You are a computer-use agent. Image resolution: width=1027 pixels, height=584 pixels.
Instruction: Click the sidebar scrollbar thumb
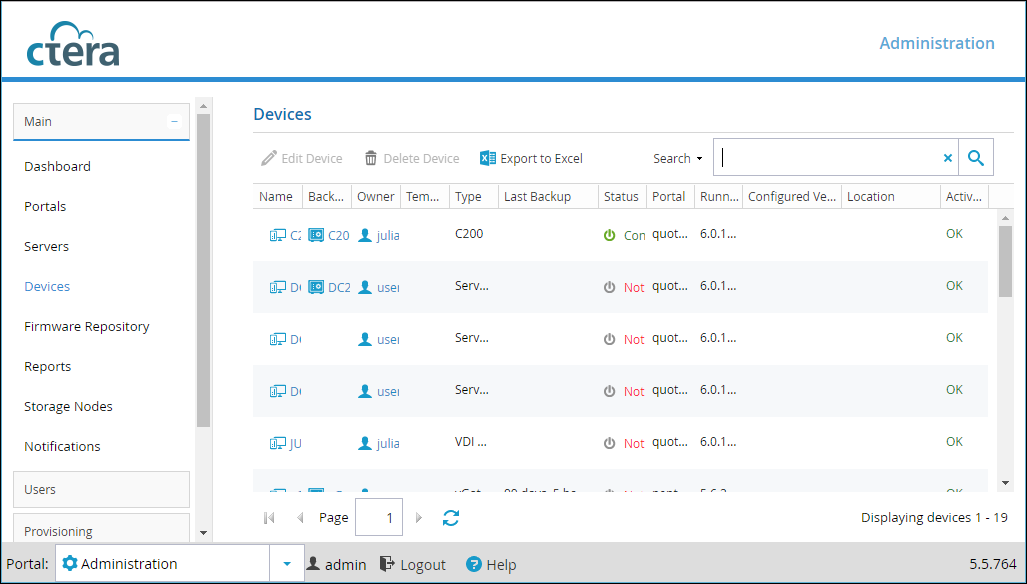(x=203, y=270)
